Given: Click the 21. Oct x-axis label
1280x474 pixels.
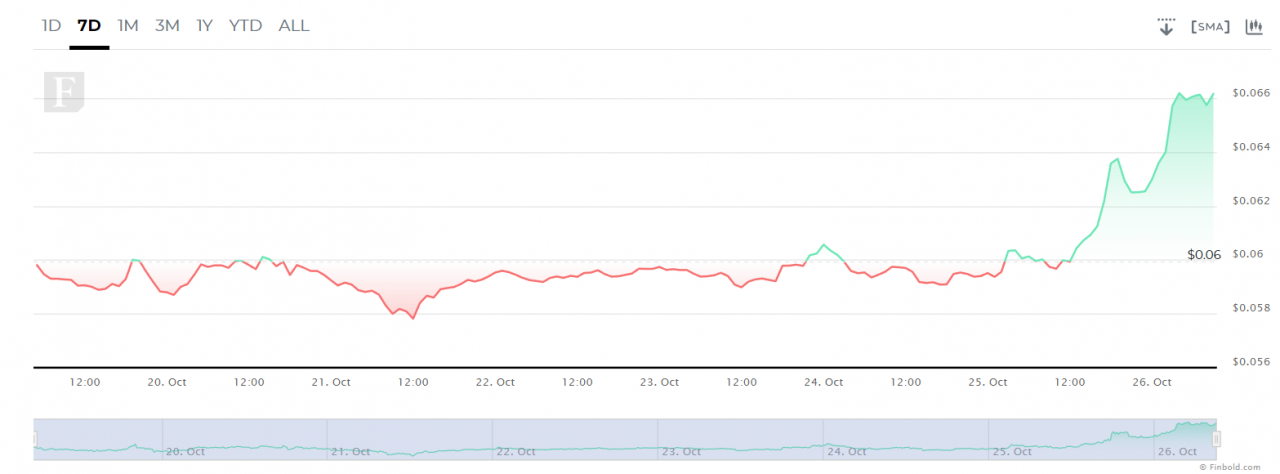Looking at the screenshot, I should pyautogui.click(x=331, y=382).
